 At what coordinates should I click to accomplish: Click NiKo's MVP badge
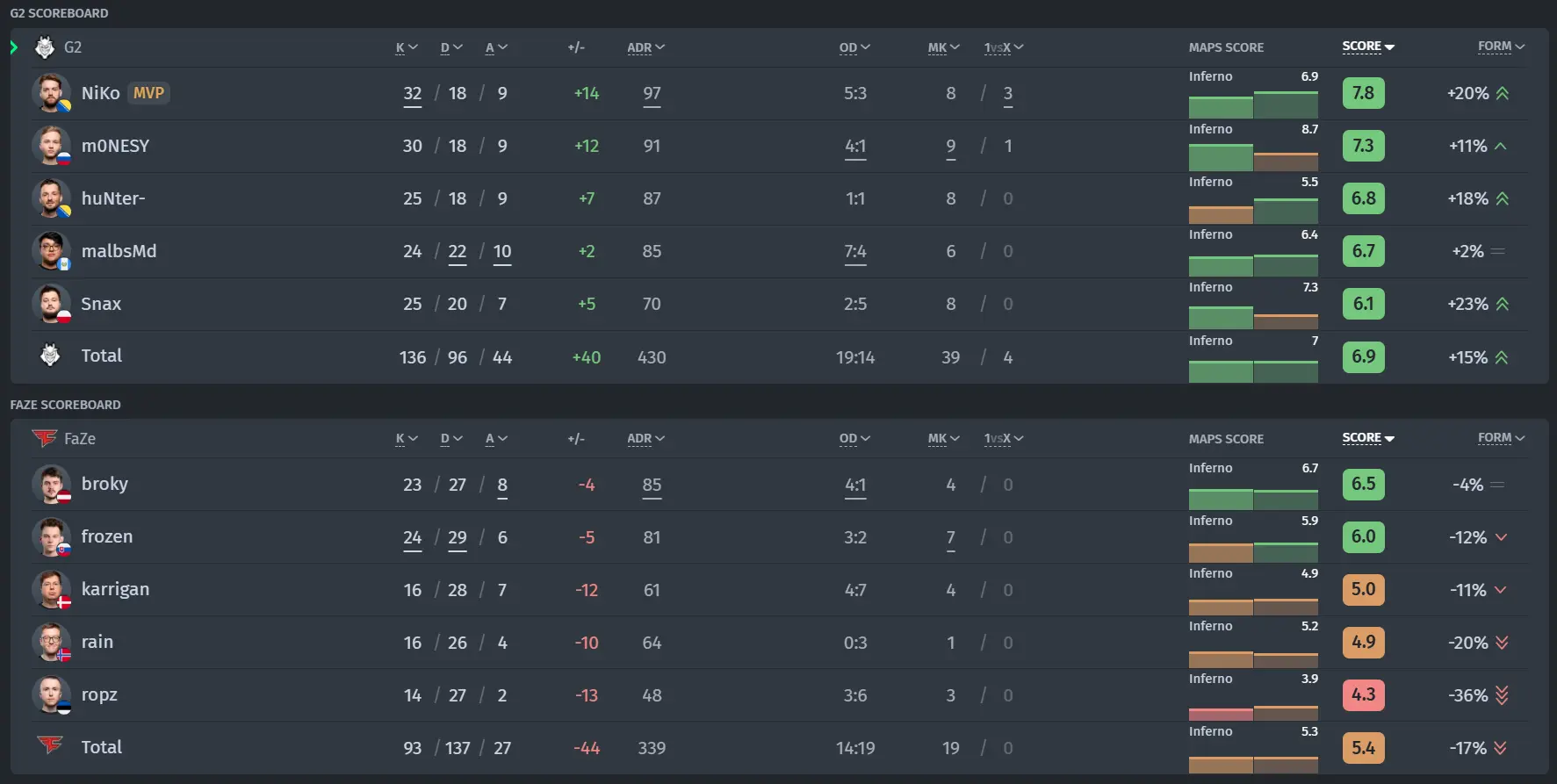coord(148,93)
